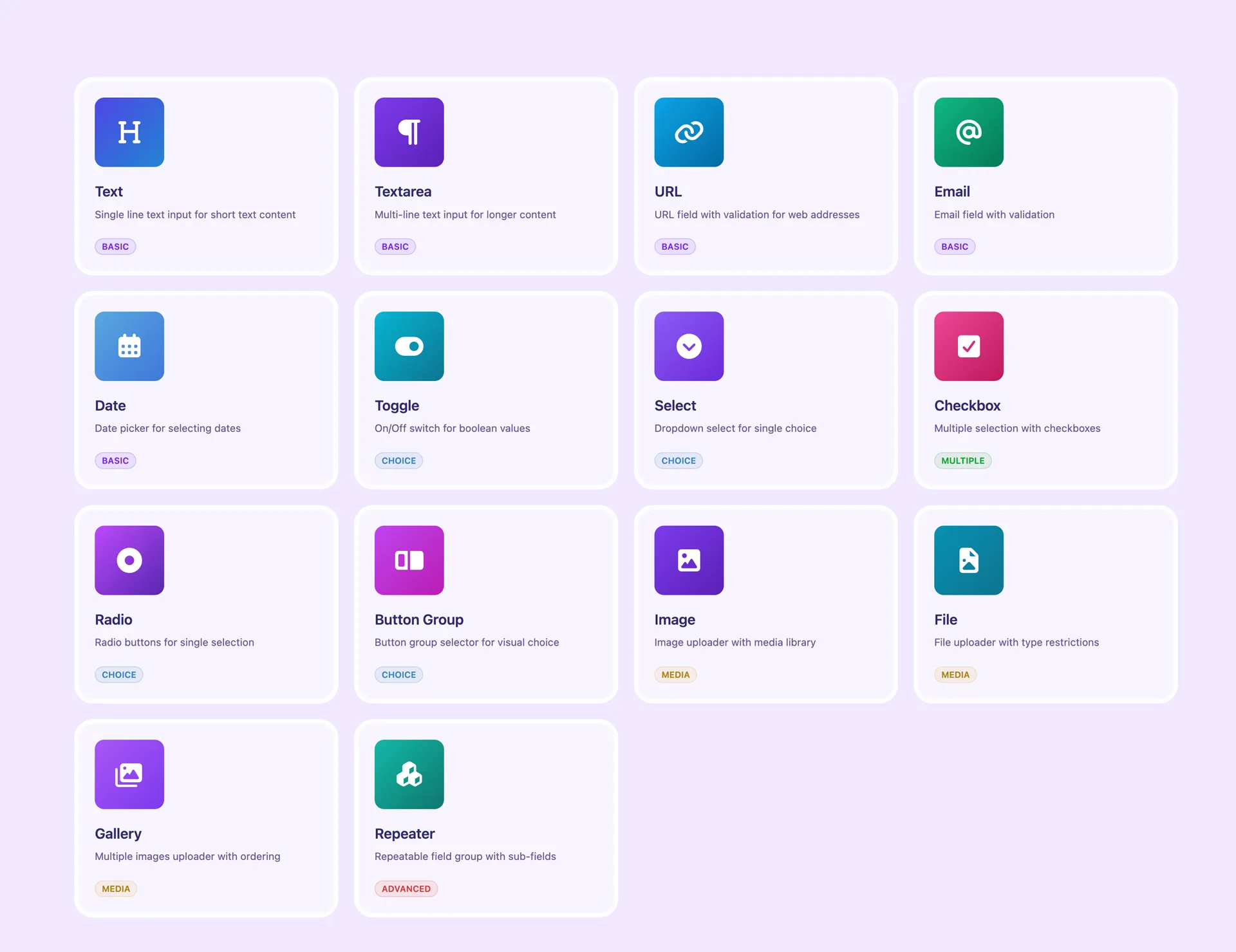Click the Gallery card title

point(118,834)
